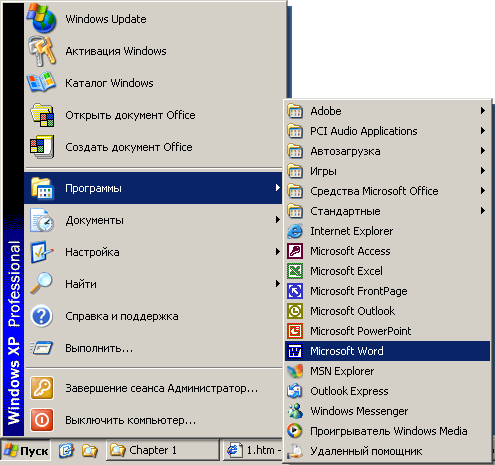Open the Выполнить... menu entry
The height and width of the screenshot is (465, 495).
(x=153, y=348)
